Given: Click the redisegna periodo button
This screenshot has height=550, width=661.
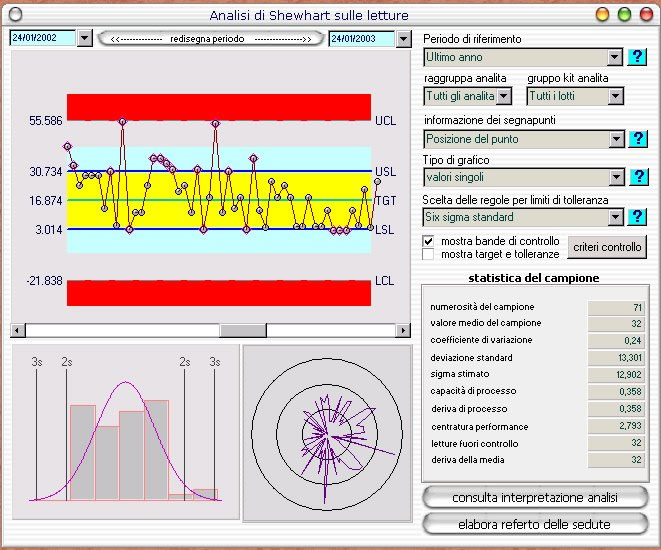Looking at the screenshot, I should coord(210,39).
